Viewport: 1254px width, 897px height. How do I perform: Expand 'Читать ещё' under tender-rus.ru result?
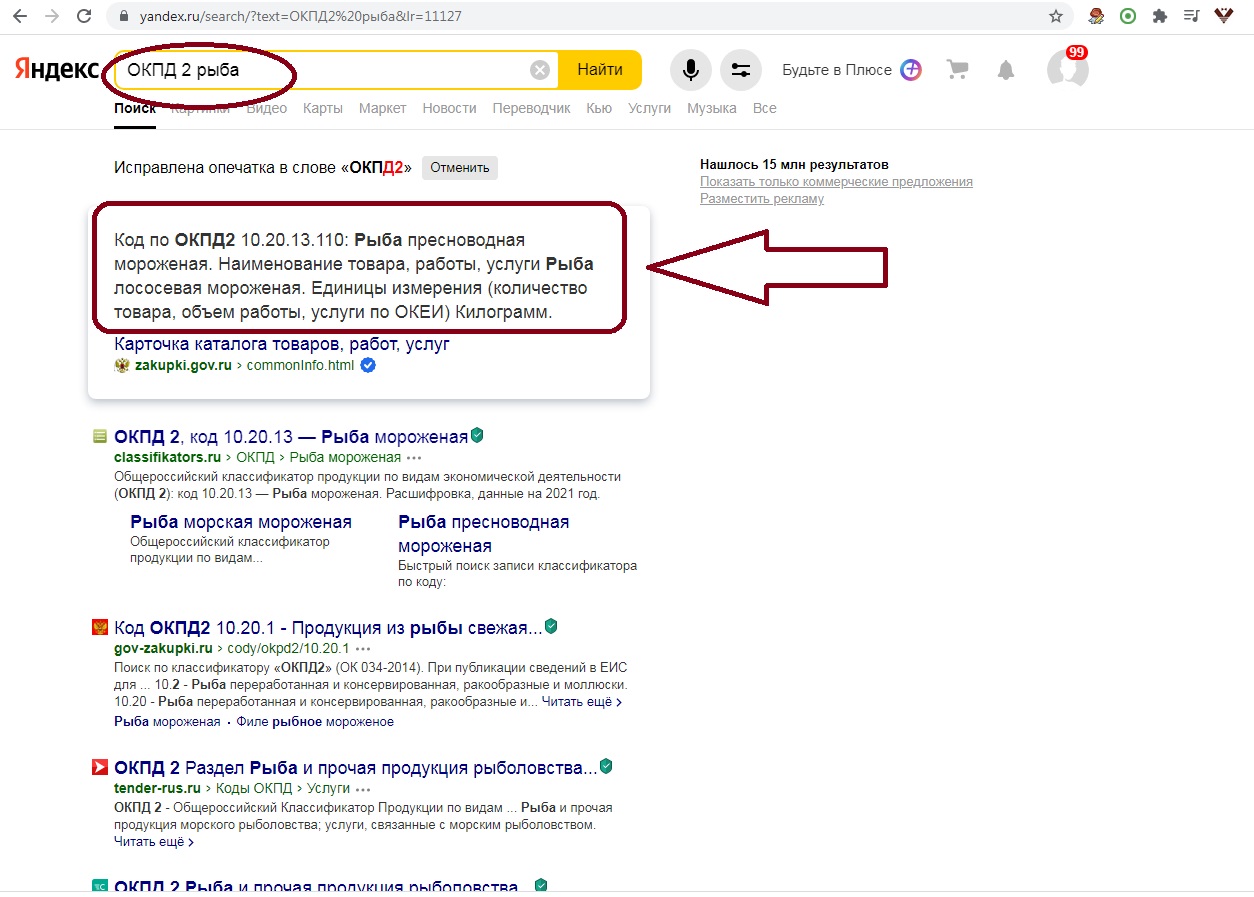click(154, 842)
